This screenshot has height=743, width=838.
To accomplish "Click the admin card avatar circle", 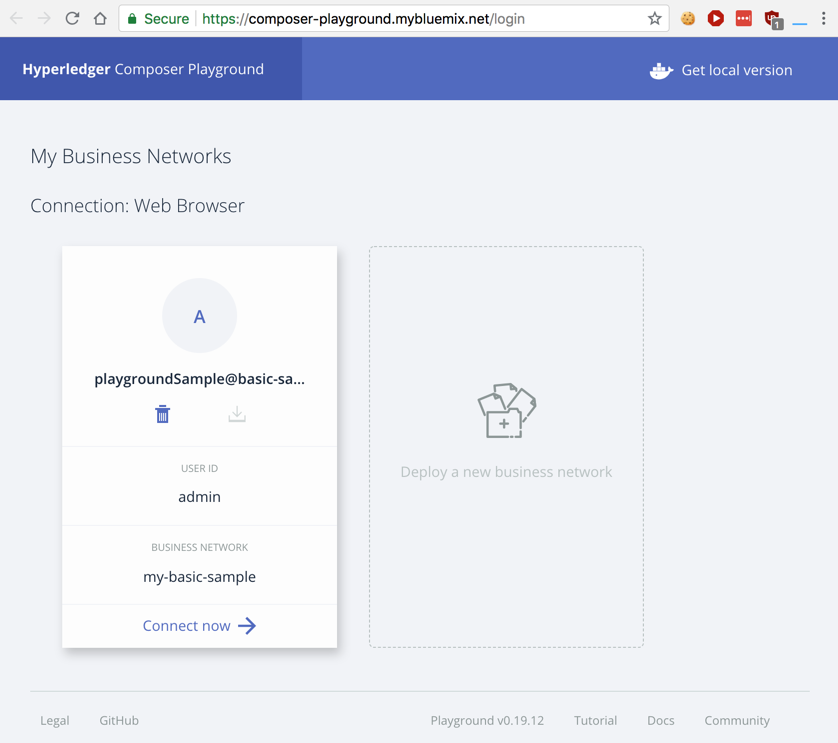I will (x=199, y=316).
